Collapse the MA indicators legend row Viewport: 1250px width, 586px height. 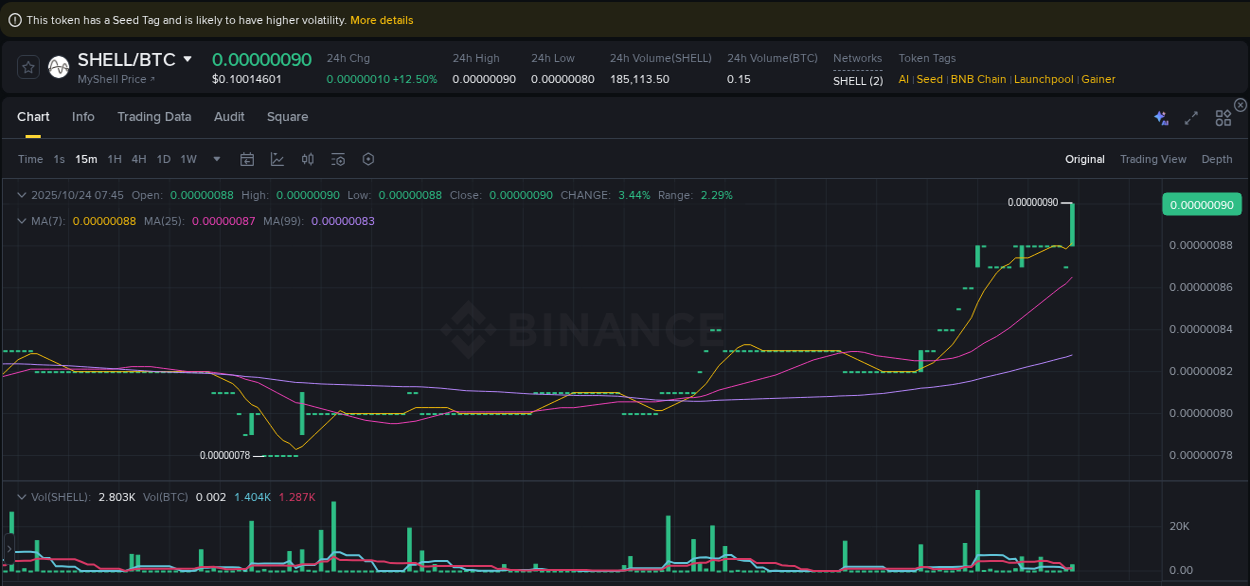click(22, 220)
